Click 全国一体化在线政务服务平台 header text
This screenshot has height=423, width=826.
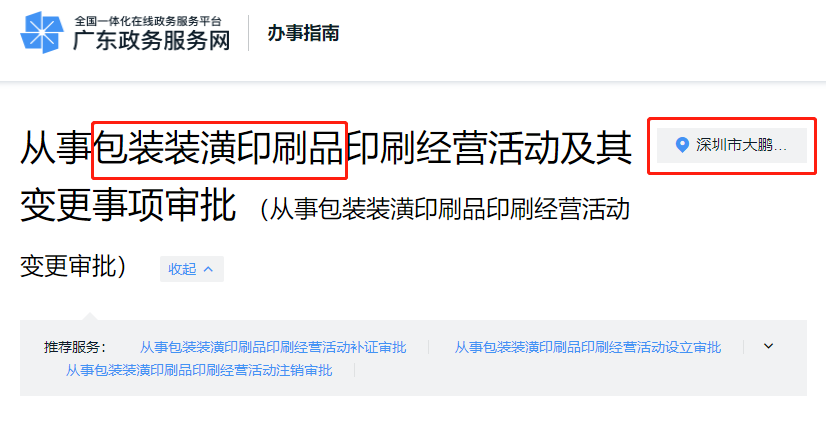pos(148,21)
